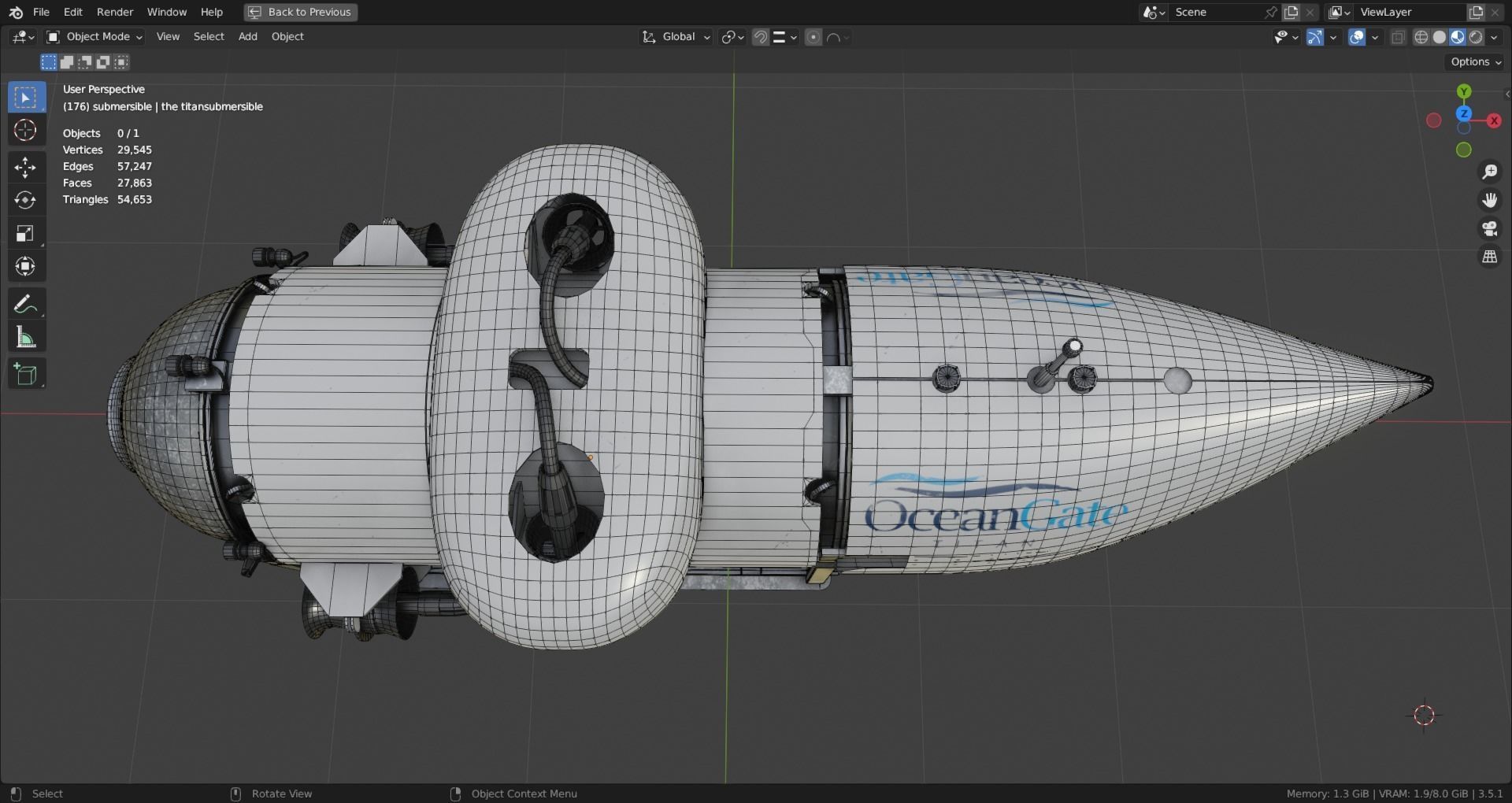Click the Back to Previous button
Image resolution: width=1512 pixels, height=803 pixels.
[301, 12]
